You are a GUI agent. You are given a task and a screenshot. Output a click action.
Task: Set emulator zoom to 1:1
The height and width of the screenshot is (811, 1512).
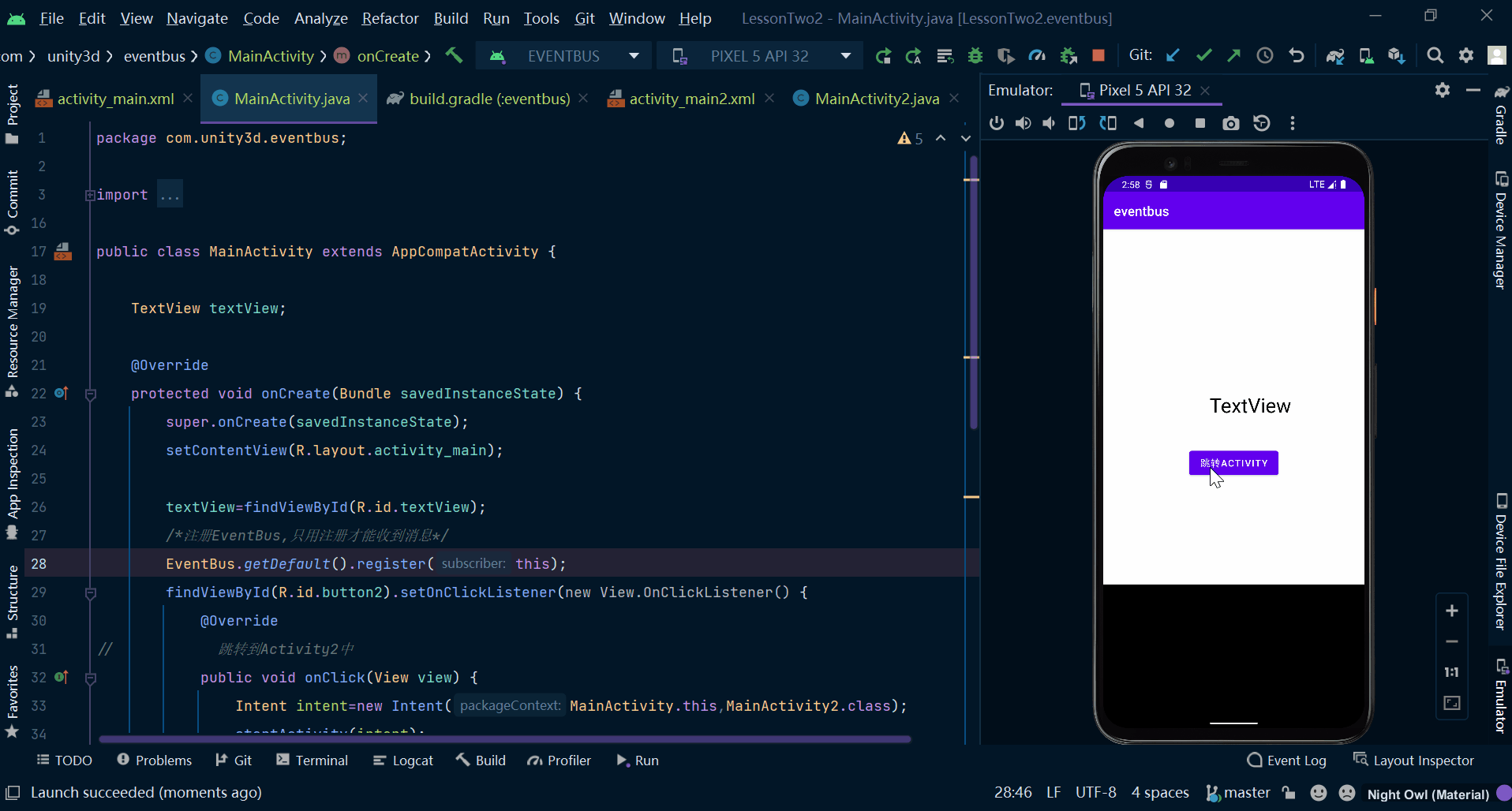pyautogui.click(x=1451, y=672)
